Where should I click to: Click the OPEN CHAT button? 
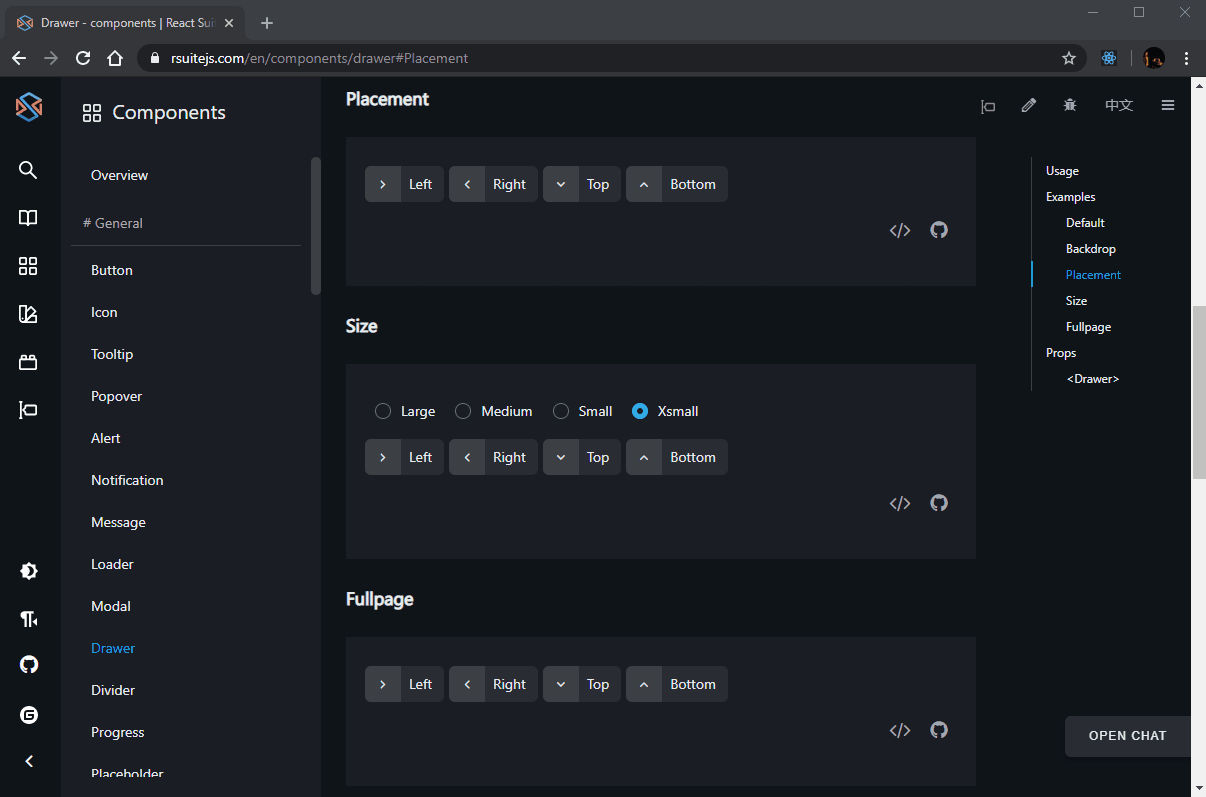[x=1127, y=736]
